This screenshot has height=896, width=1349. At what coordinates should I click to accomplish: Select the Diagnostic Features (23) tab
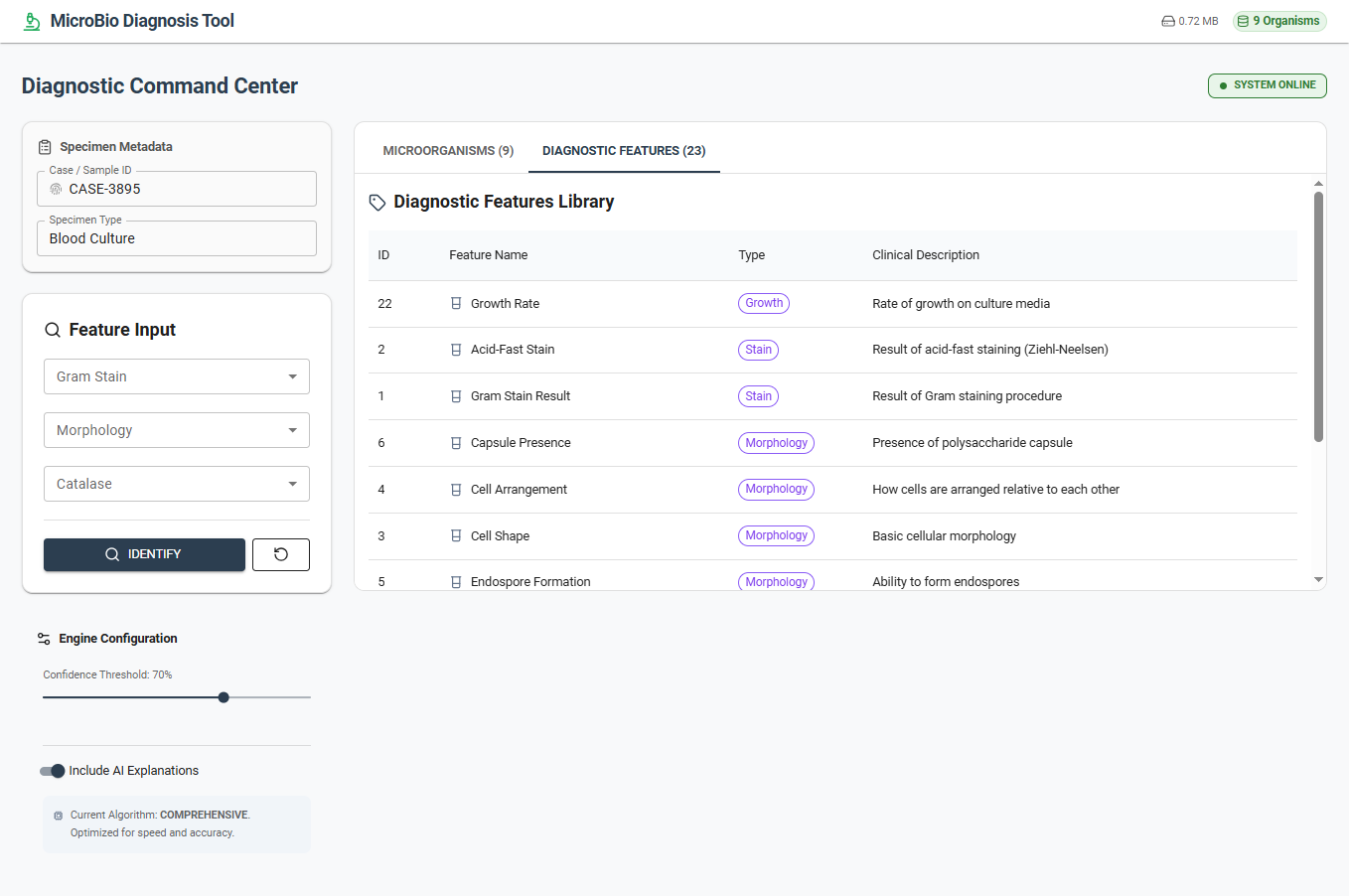pyautogui.click(x=624, y=151)
